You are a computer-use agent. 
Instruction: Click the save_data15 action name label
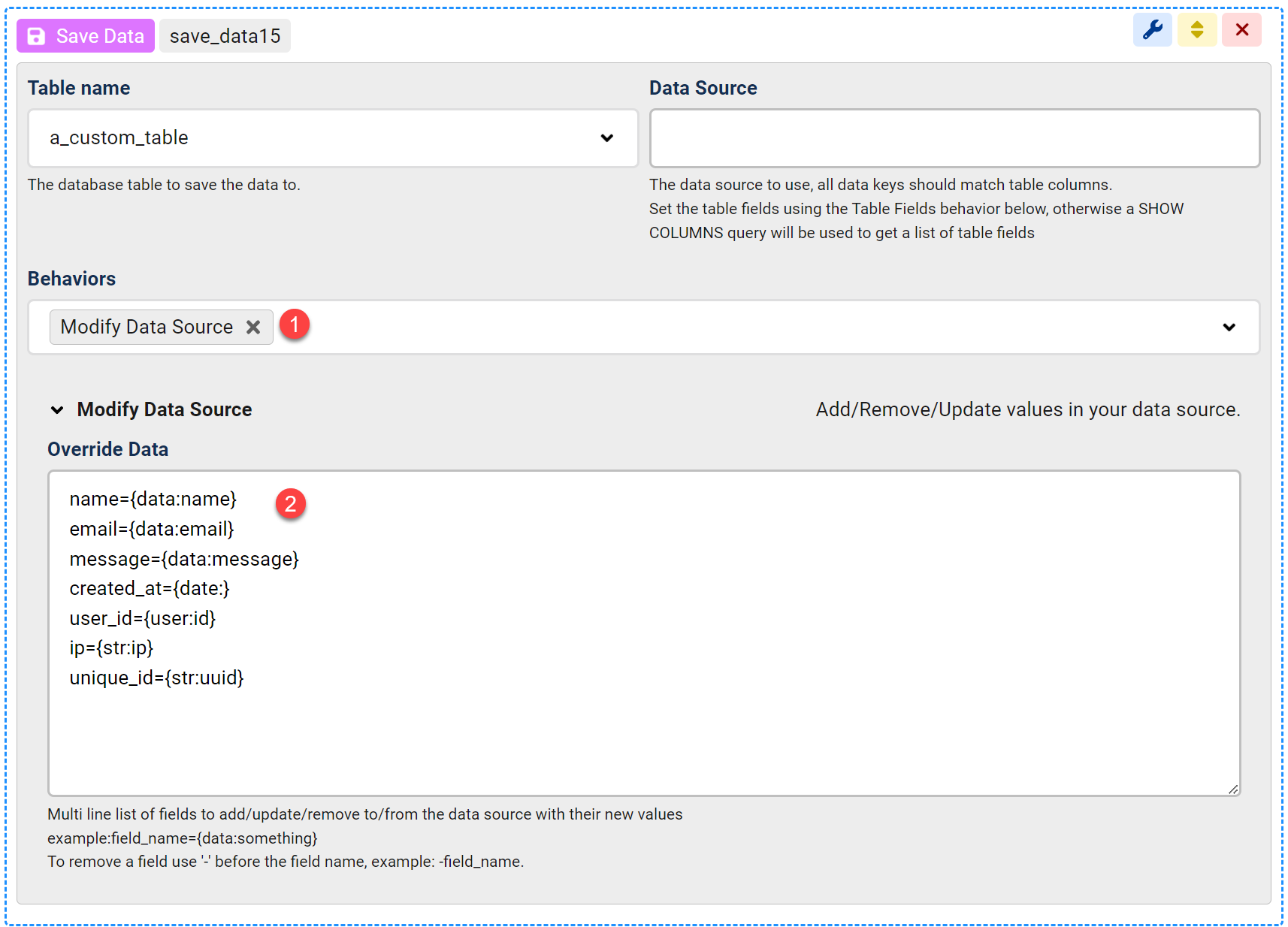(x=225, y=36)
